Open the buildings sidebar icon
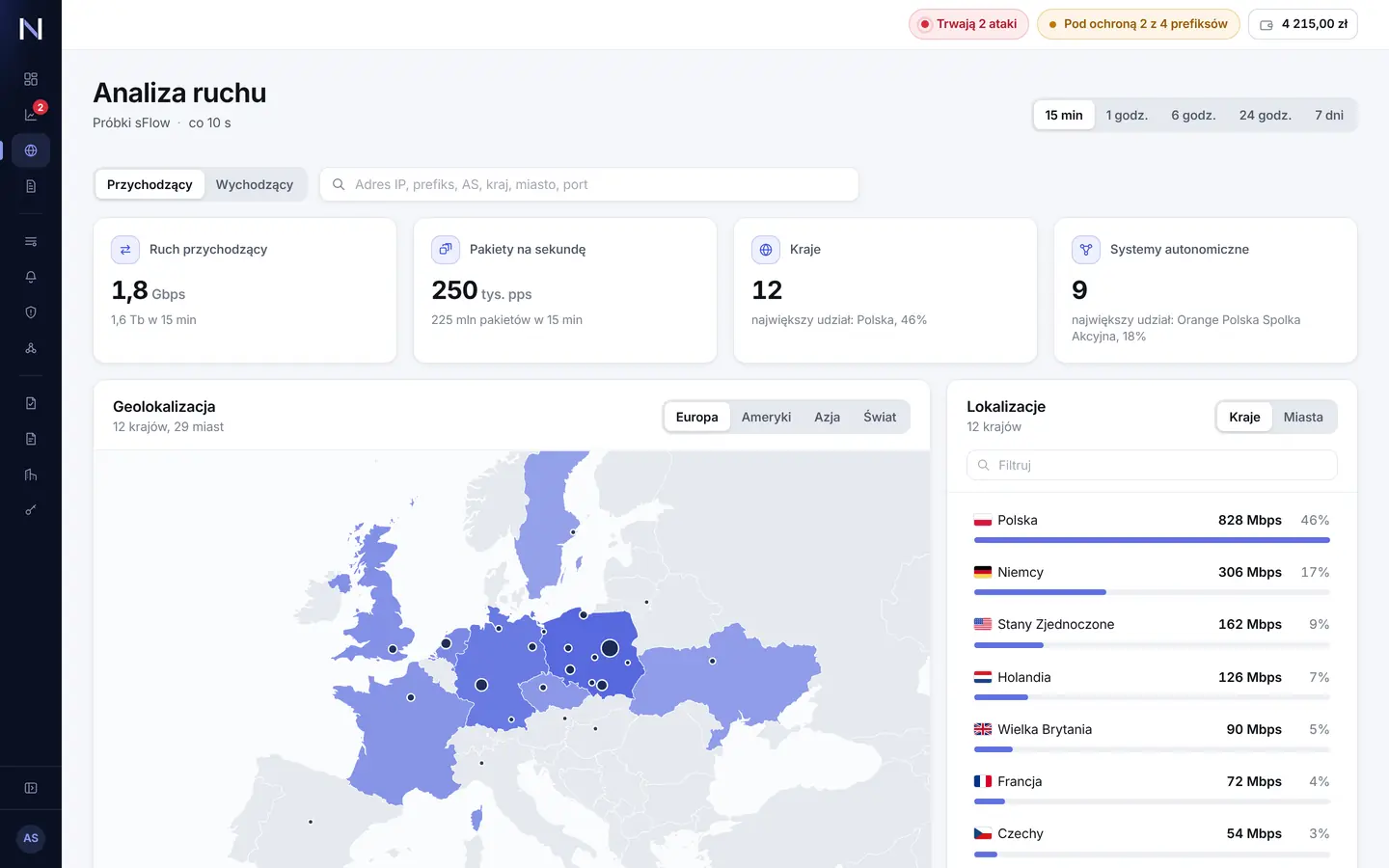 (31, 475)
